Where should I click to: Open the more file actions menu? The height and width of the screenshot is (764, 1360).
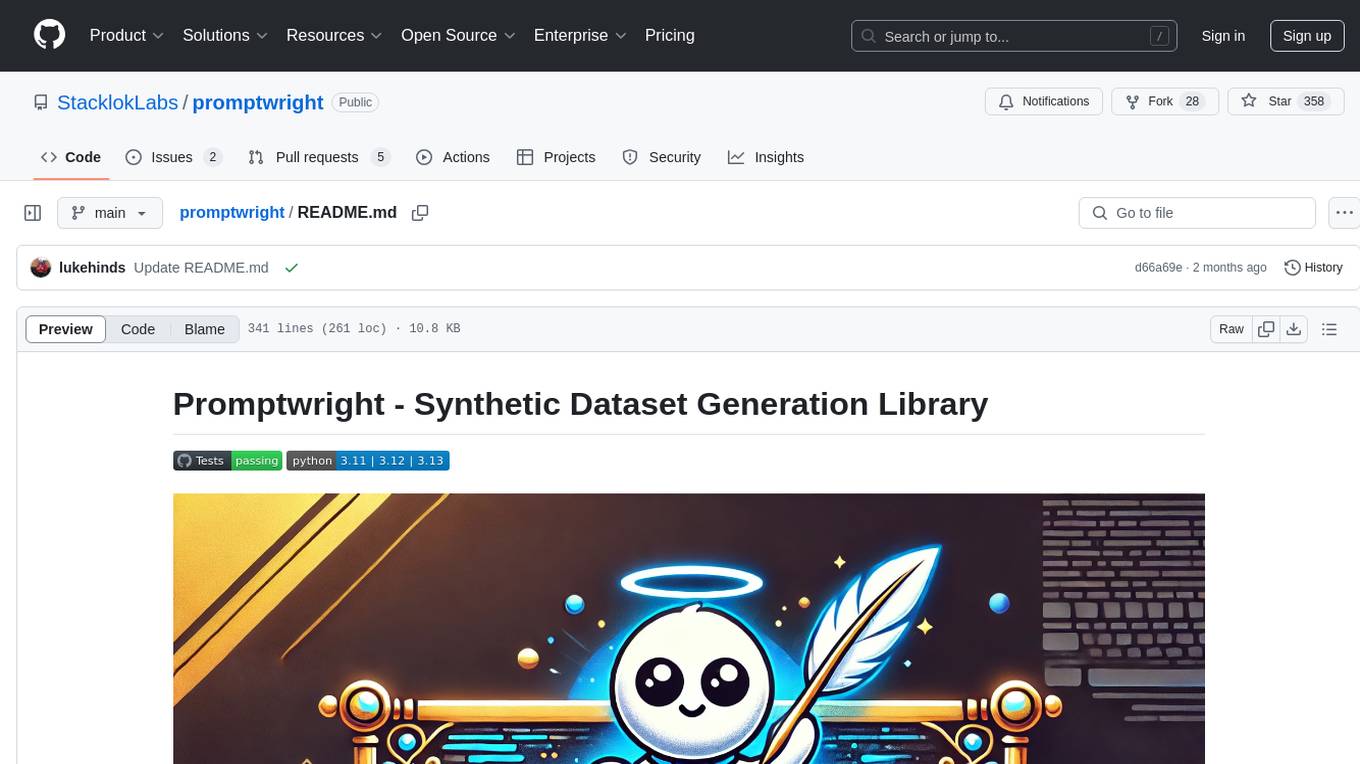(x=1344, y=213)
